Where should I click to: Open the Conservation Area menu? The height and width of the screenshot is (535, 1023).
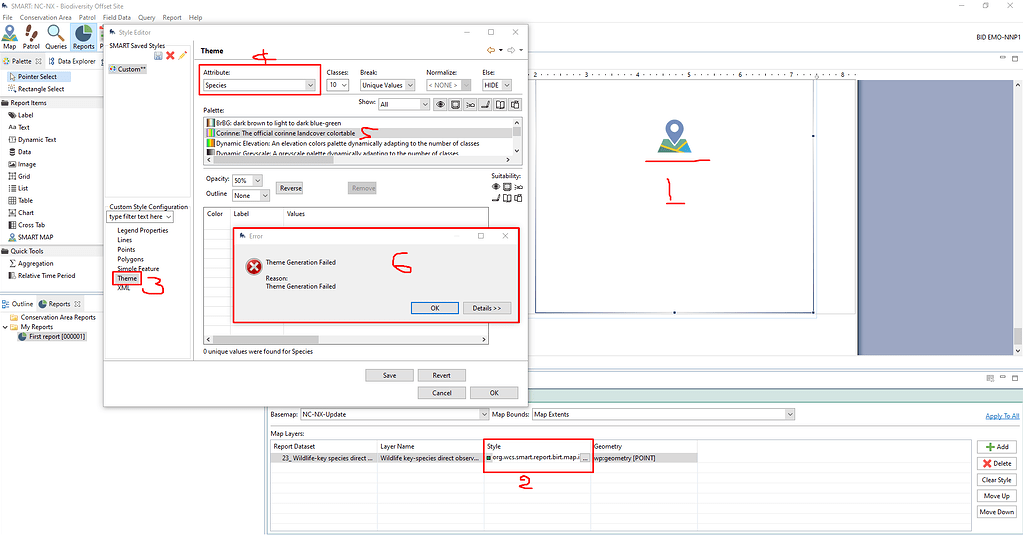44,18
